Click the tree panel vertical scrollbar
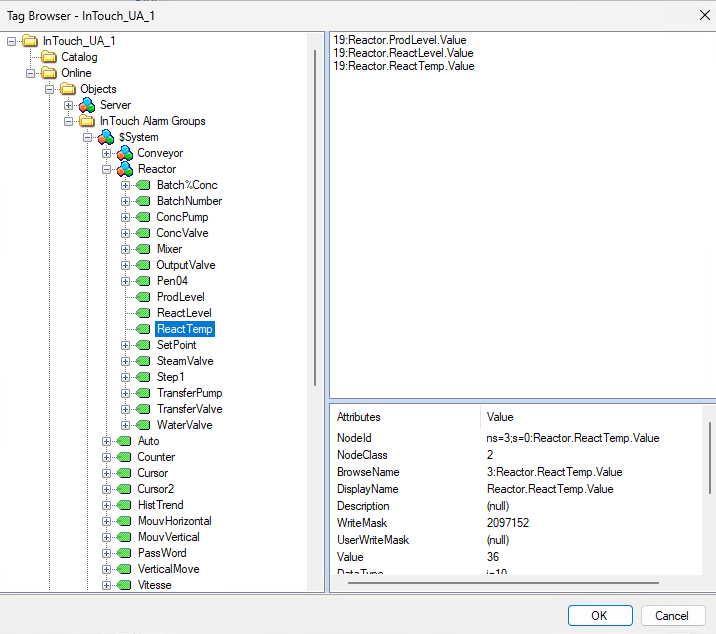 315,218
